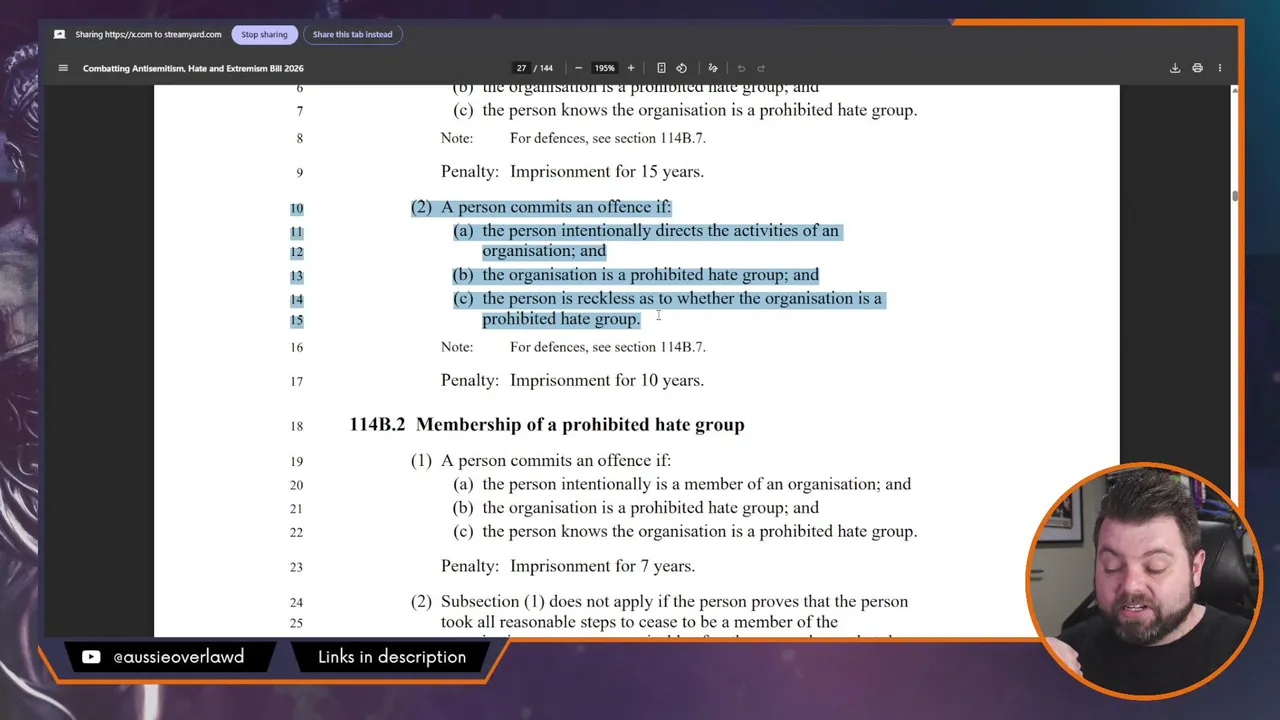Click highlighted text (2) A person commits an offence

pos(541,208)
